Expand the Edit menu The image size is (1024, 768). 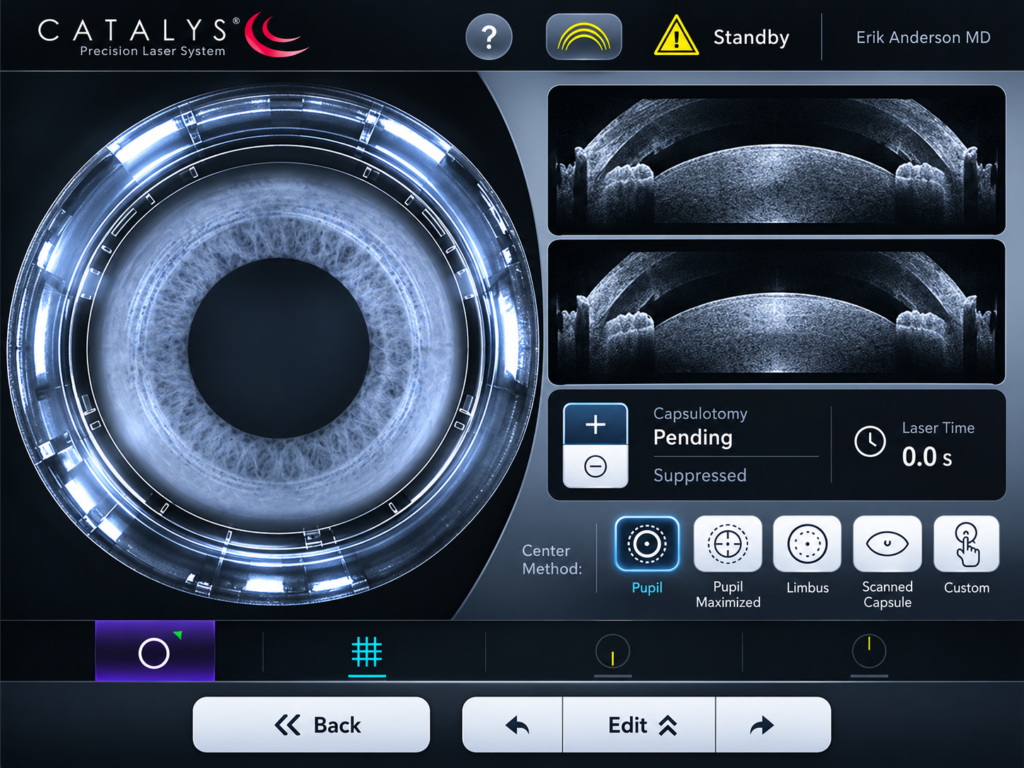coord(639,725)
